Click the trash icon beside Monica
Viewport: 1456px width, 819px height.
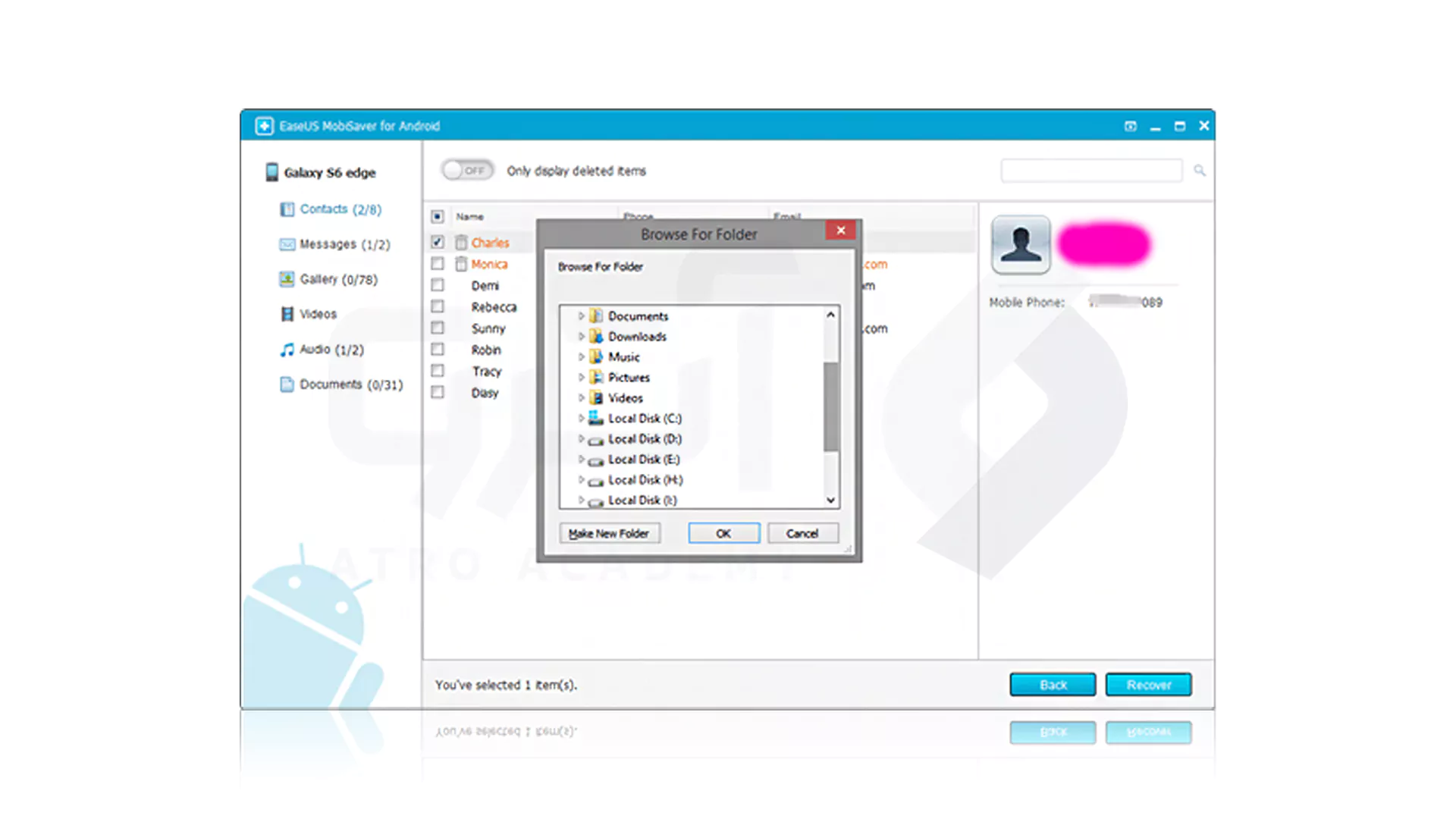click(461, 264)
